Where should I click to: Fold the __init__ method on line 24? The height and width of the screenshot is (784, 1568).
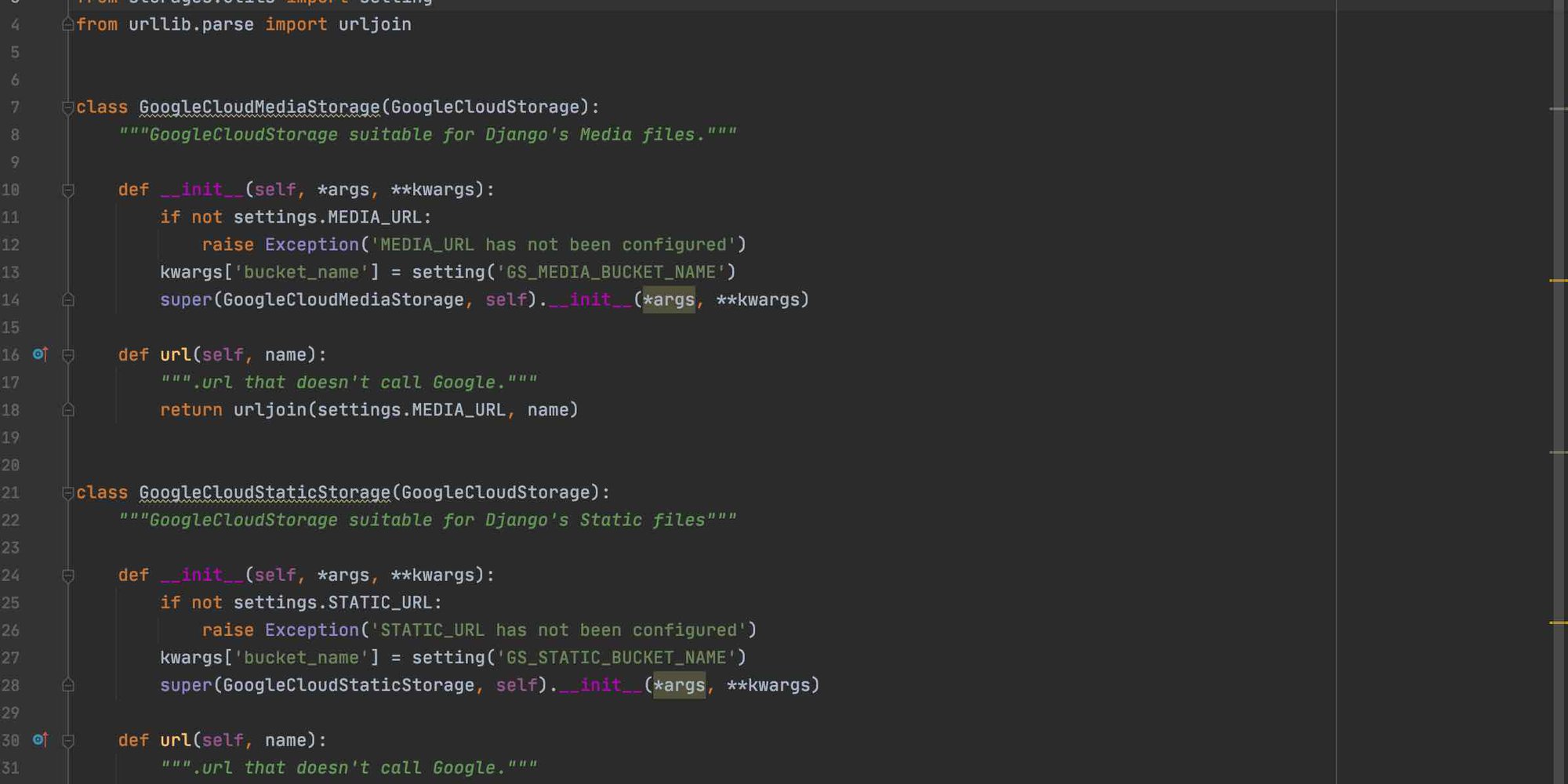click(x=68, y=576)
